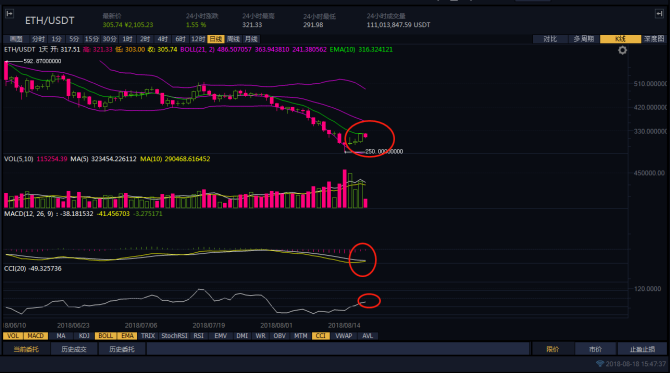Open chart settings with the gear icon
Viewport: 670px width, 373px height.
[x=623, y=50]
